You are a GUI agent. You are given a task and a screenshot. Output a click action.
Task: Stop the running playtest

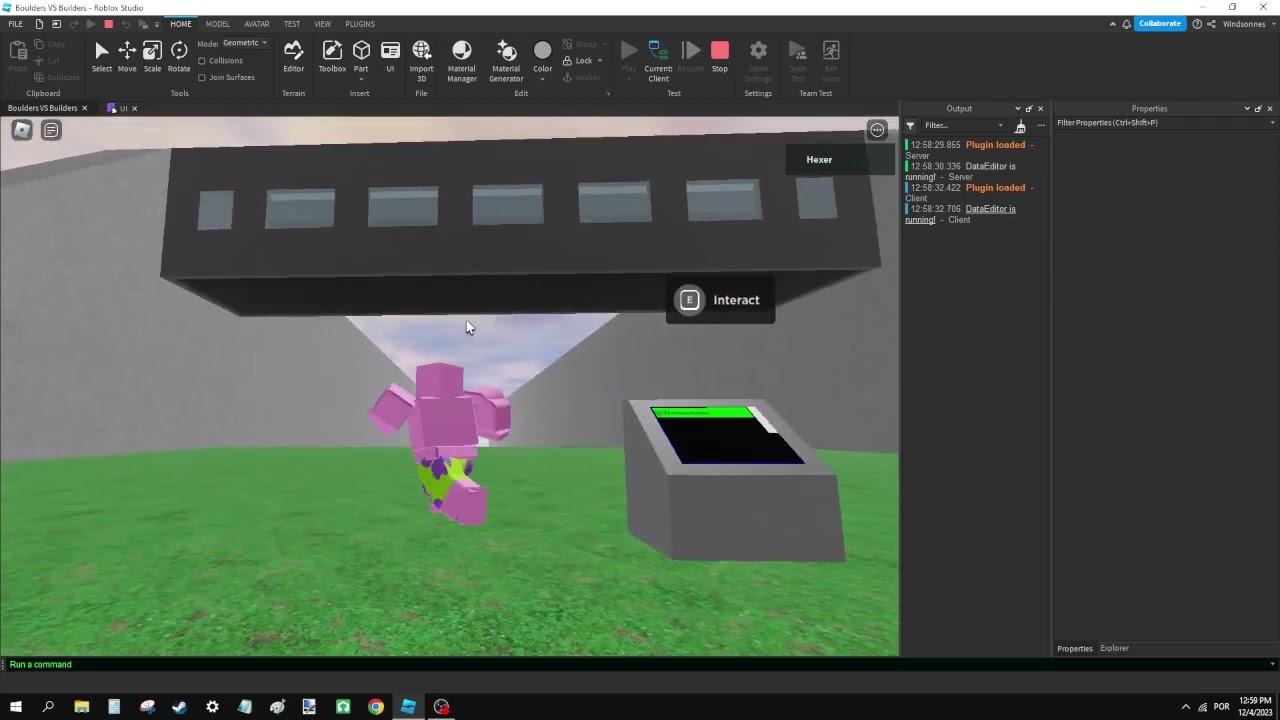click(x=720, y=57)
